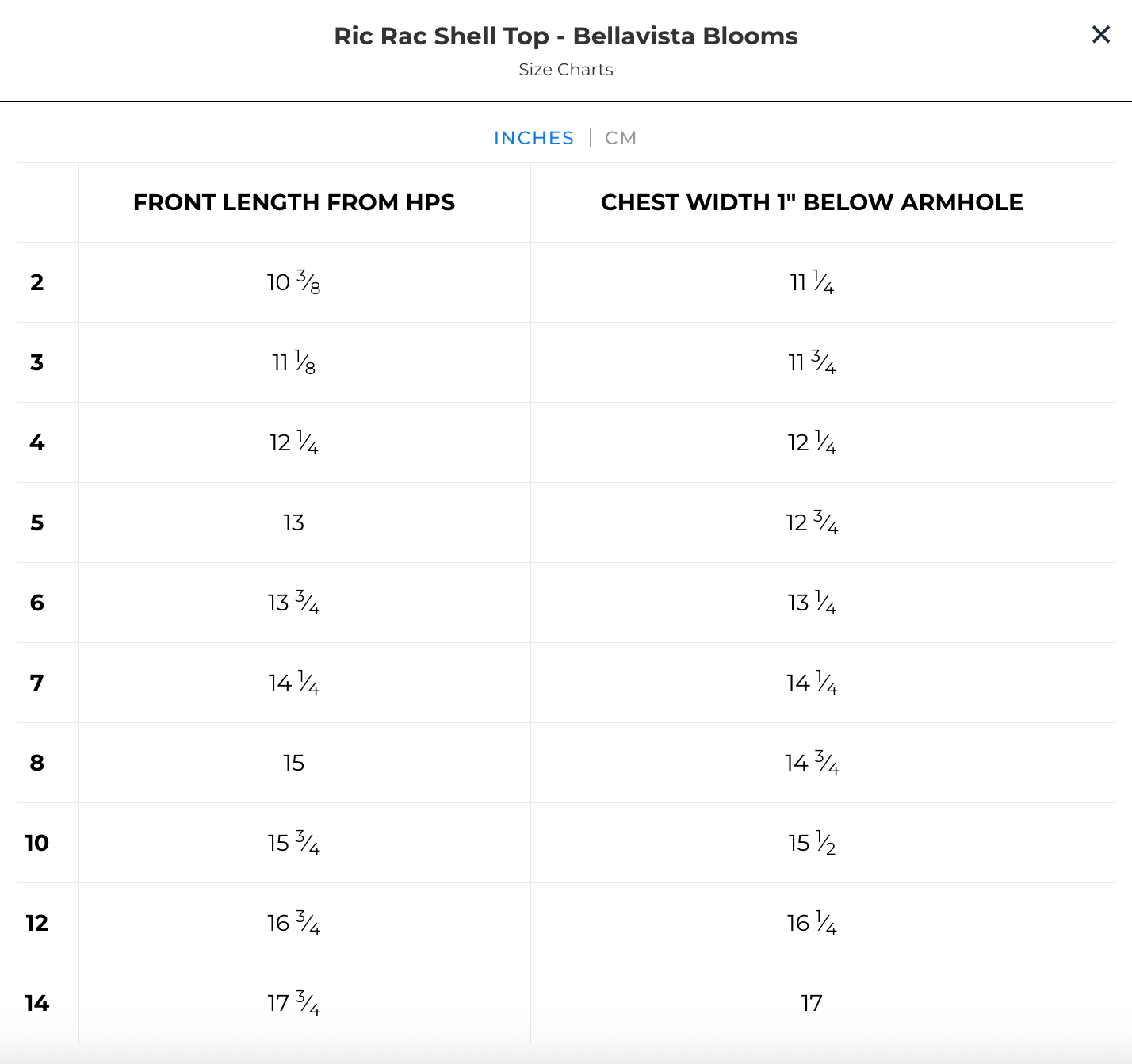Click the 11 ¾ chest width cell

point(812,362)
